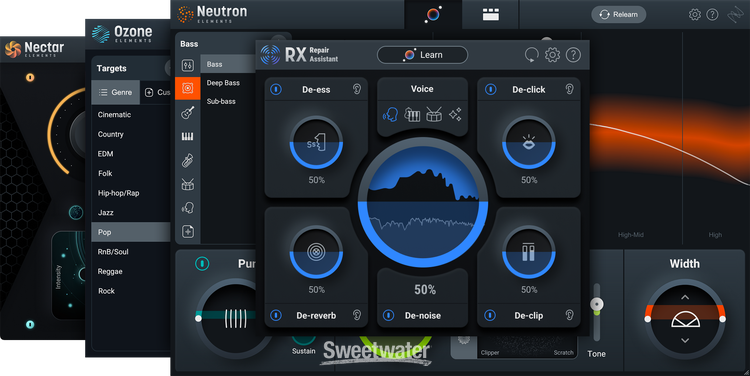Select the piano keys source icon in RX
The image size is (750, 376).
click(412, 115)
